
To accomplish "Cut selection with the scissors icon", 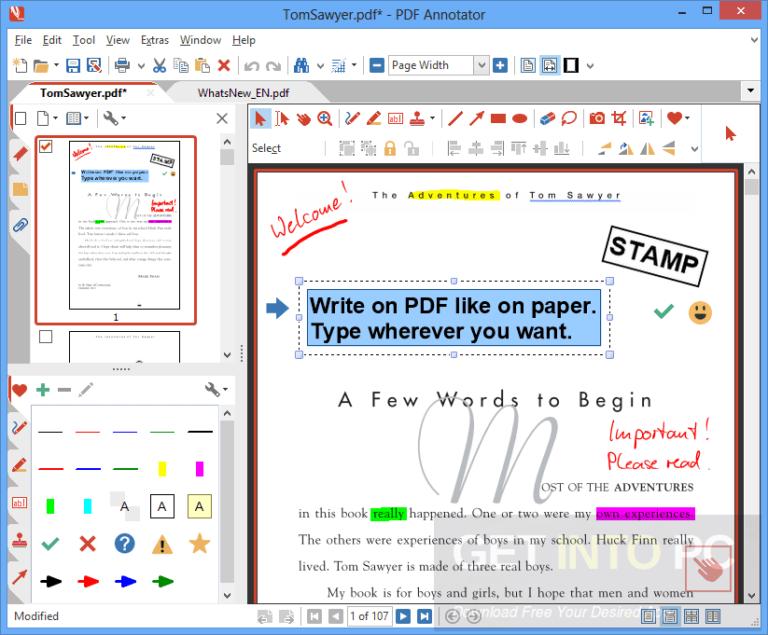I will click(159, 65).
